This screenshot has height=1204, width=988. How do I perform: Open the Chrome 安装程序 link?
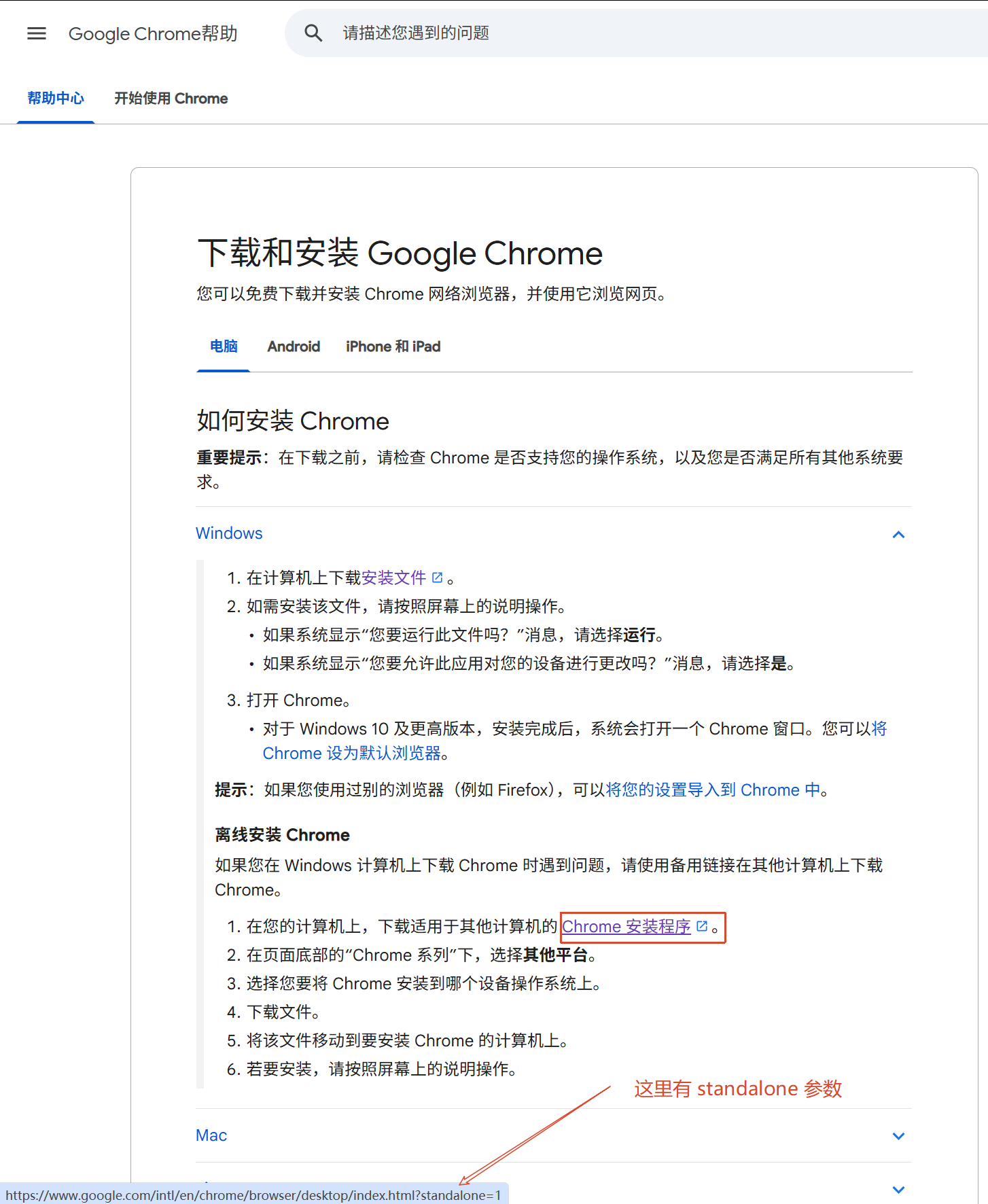(x=626, y=927)
